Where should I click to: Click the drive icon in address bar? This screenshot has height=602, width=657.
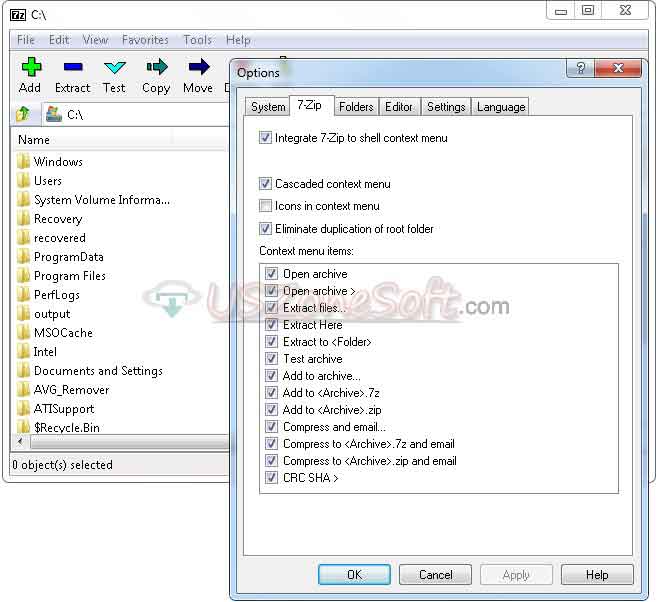pos(54,114)
